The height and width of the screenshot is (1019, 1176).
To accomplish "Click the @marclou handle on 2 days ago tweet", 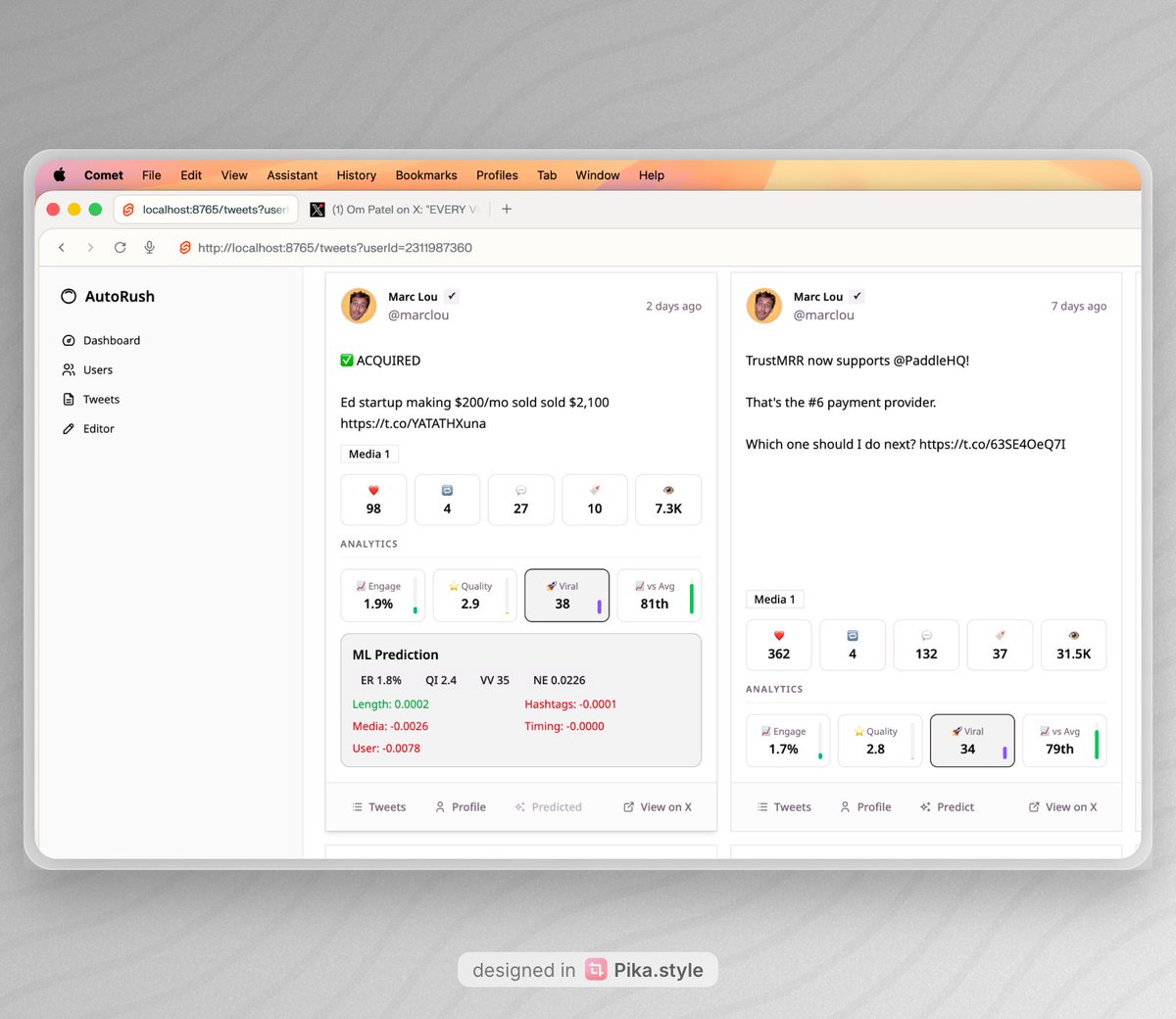I will [x=418, y=315].
